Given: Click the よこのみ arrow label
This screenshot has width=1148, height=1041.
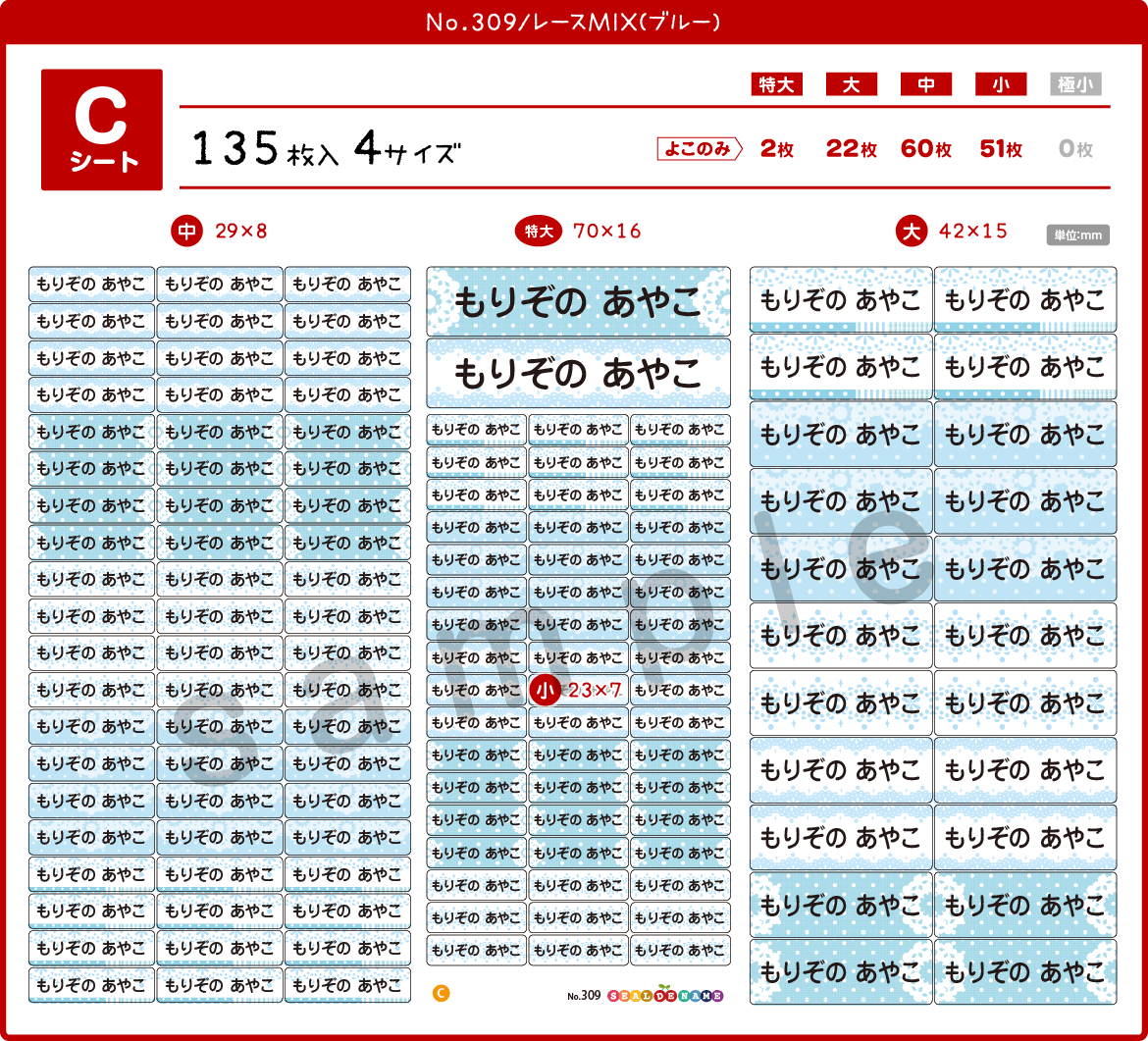Looking at the screenshot, I should pyautogui.click(x=700, y=148).
